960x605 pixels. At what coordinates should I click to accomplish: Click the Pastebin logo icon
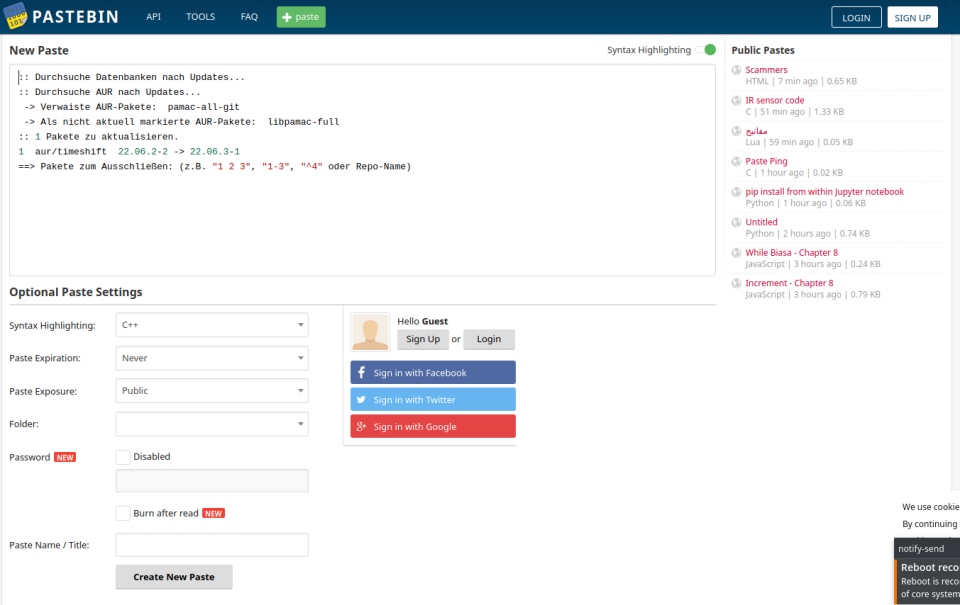[15, 16]
